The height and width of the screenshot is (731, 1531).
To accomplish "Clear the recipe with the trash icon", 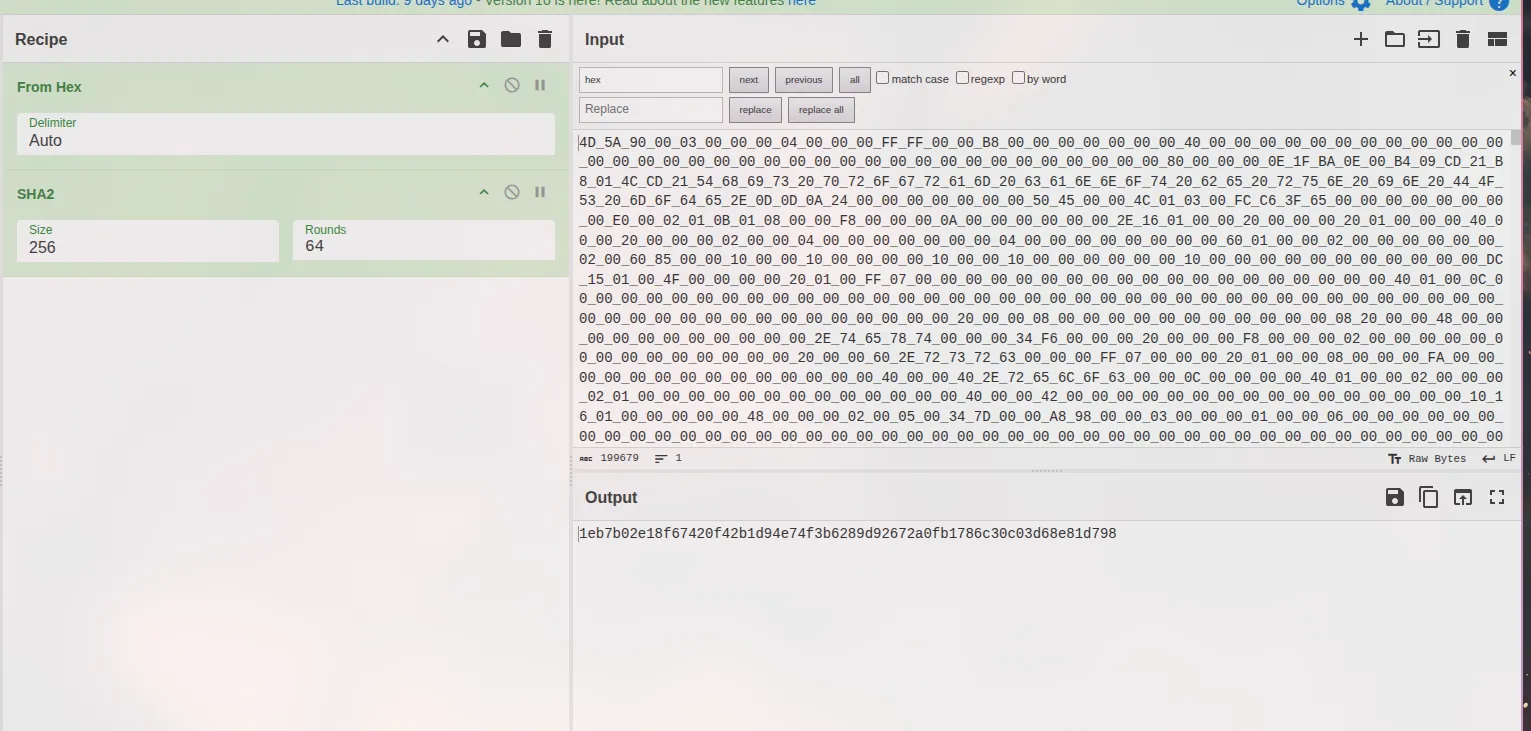I will [545, 39].
